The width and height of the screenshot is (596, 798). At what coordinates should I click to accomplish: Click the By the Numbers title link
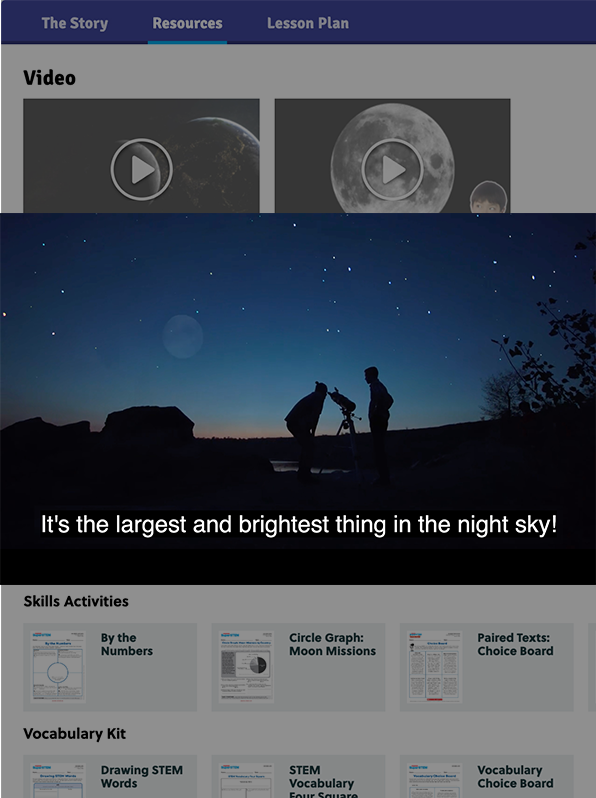coord(127,644)
